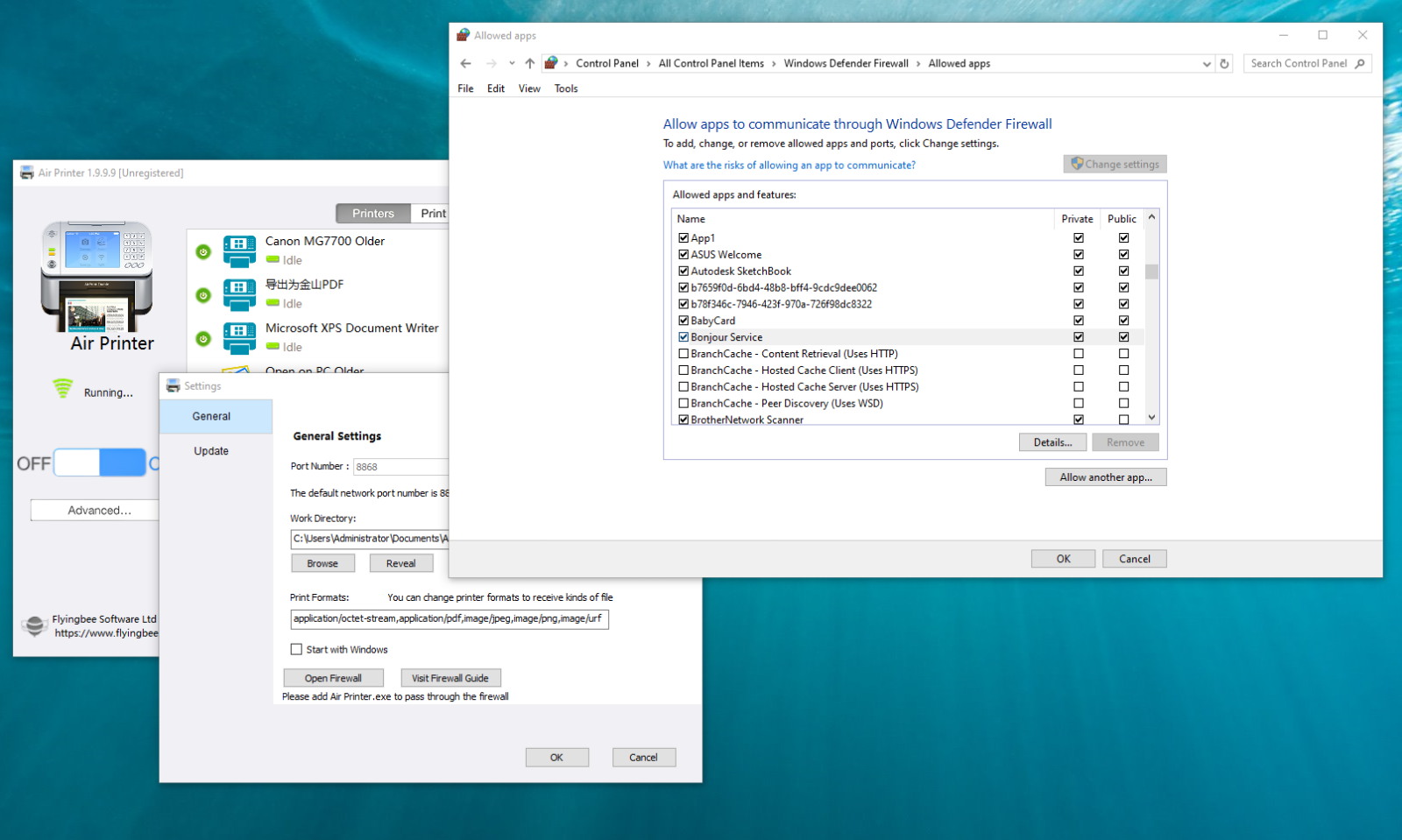Refresh the Control Panel address bar
1402x840 pixels.
coord(1224,63)
